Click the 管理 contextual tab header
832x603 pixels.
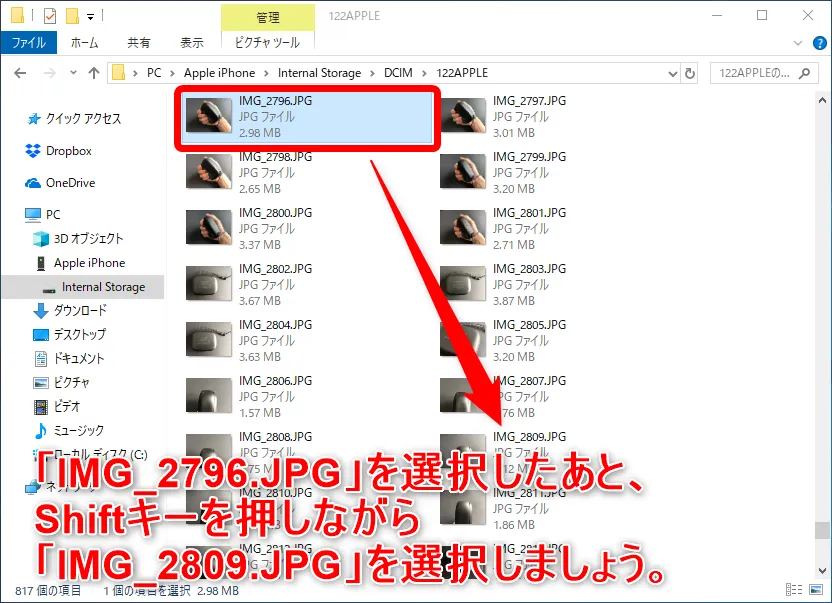[268, 18]
